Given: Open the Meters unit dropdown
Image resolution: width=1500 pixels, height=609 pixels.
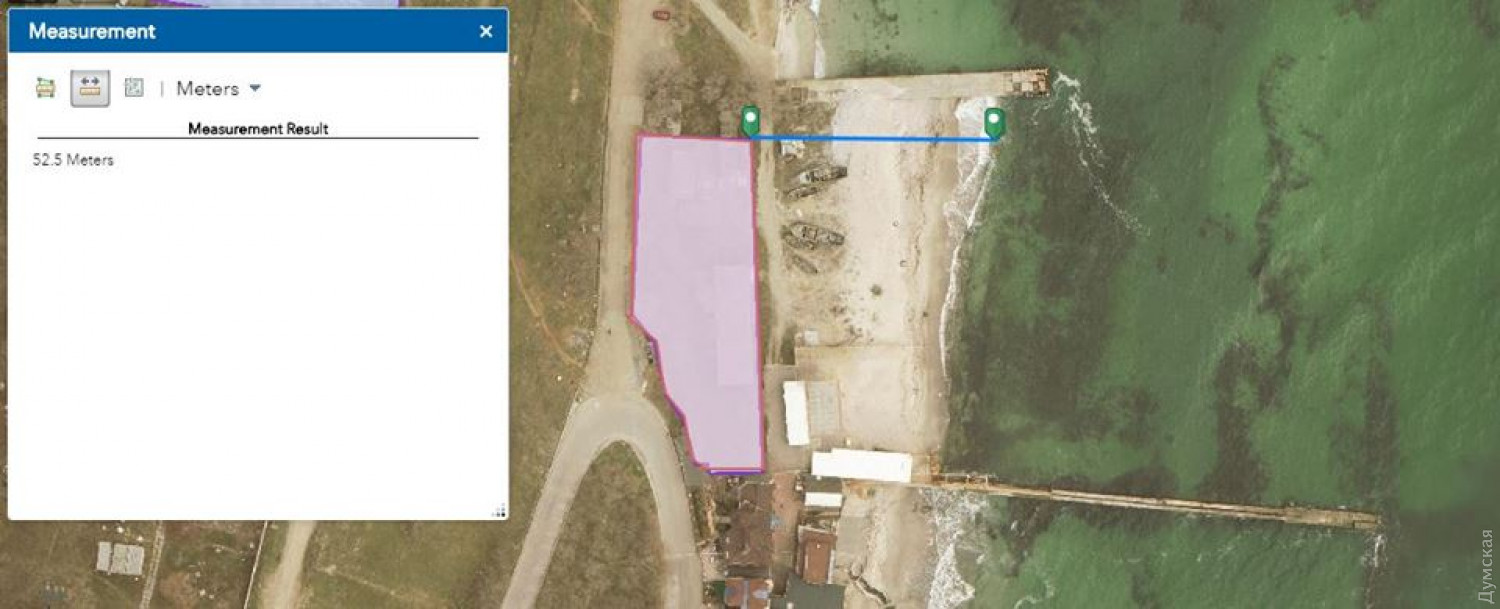Looking at the screenshot, I should coord(208,89).
